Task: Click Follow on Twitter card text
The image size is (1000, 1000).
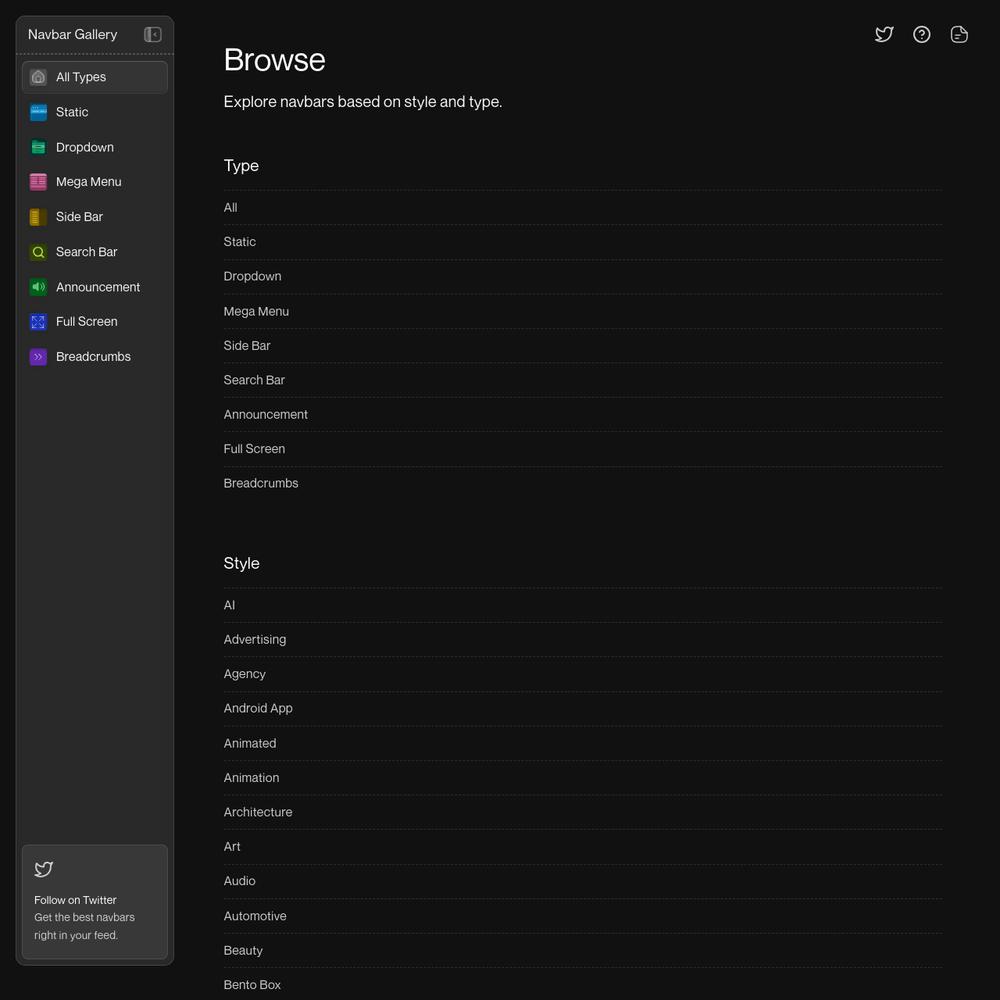Action: (x=75, y=900)
